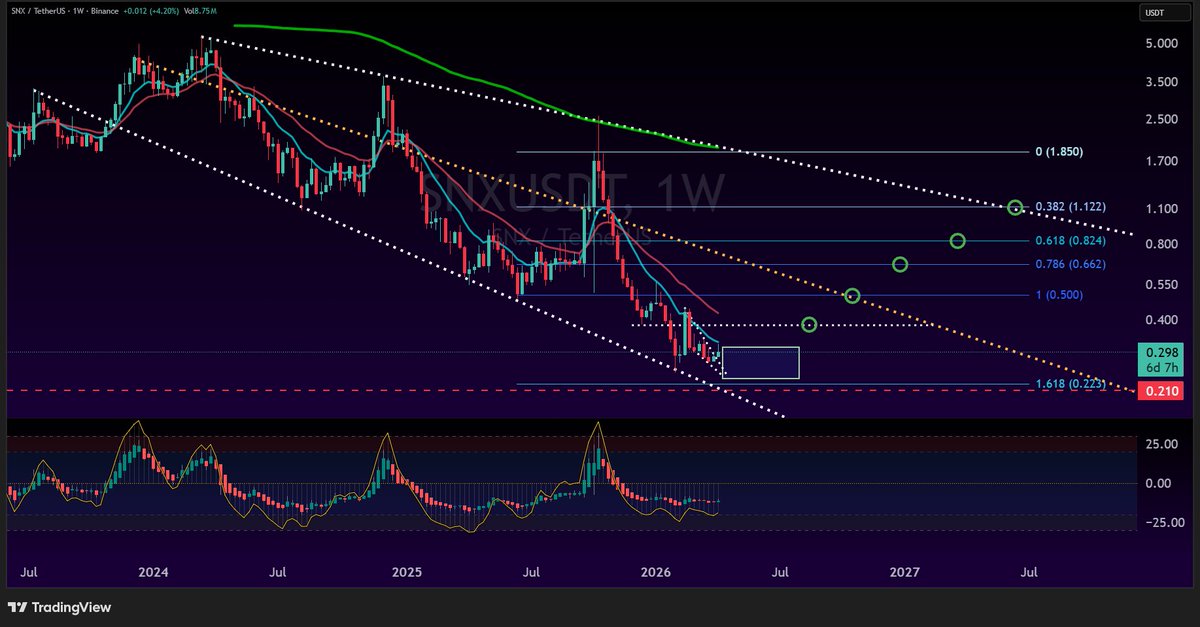The height and width of the screenshot is (627, 1200).
Task: Select the green circle near the 0.786 level
Action: click(900, 265)
